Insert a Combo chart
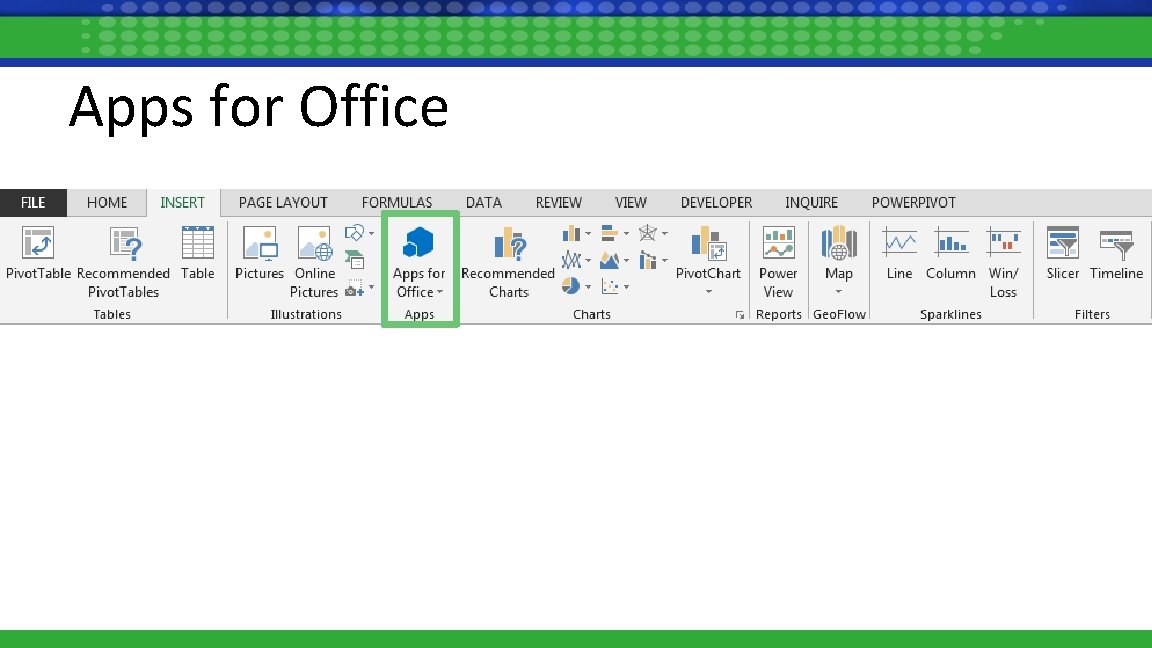This screenshot has height=648, width=1152. [648, 260]
